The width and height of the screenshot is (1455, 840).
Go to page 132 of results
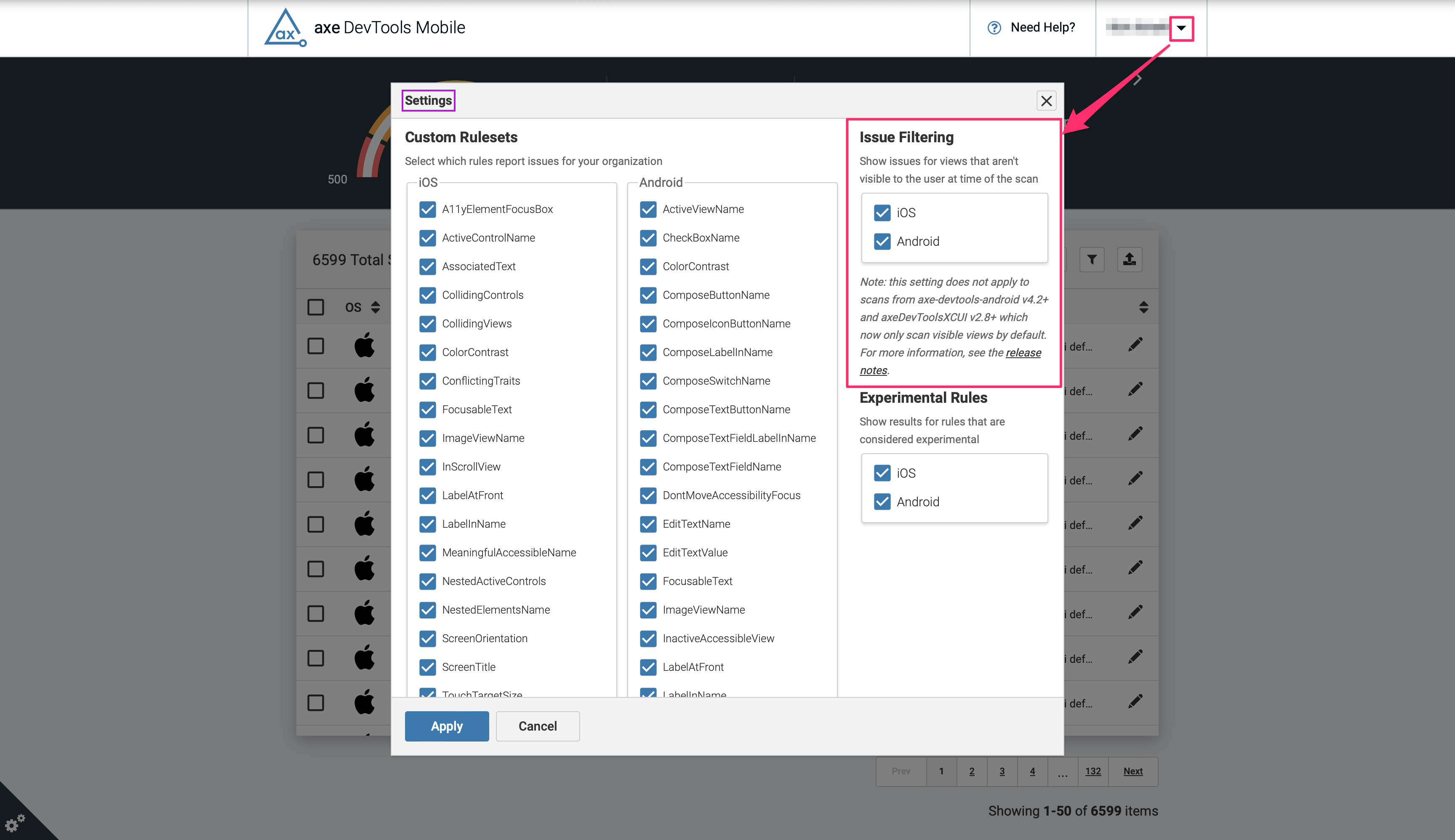(1093, 771)
